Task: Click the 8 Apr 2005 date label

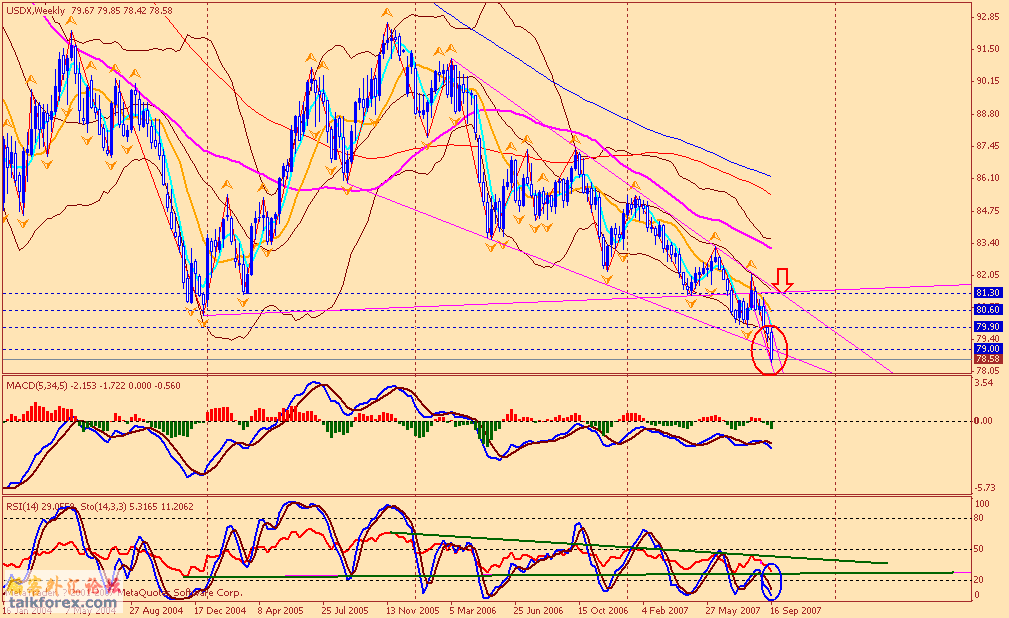Action: click(x=281, y=610)
